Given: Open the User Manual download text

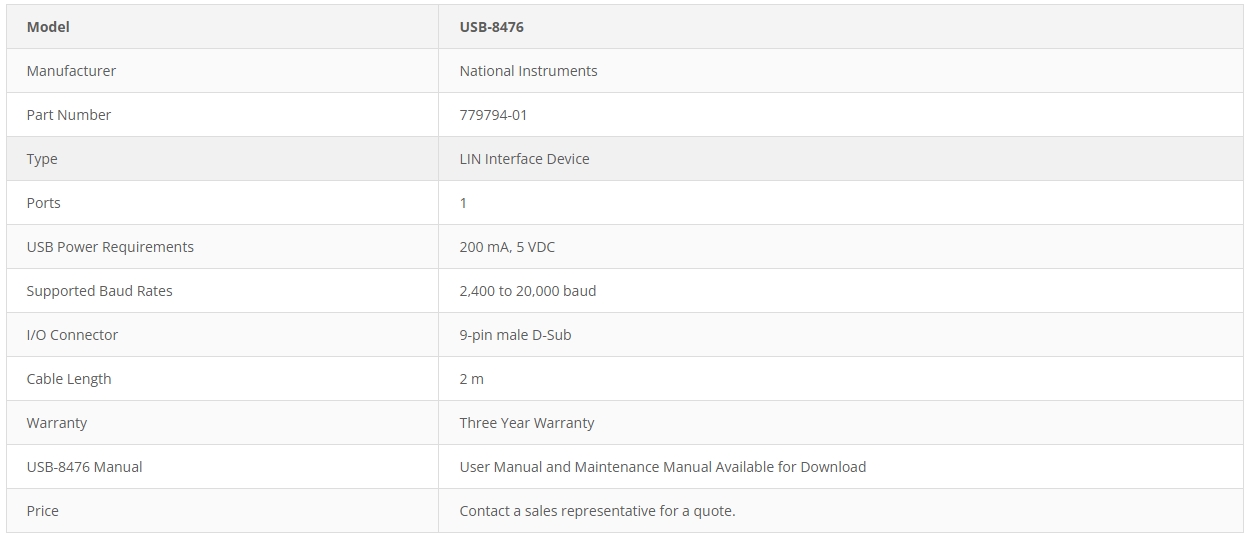Looking at the screenshot, I should click(x=663, y=467).
